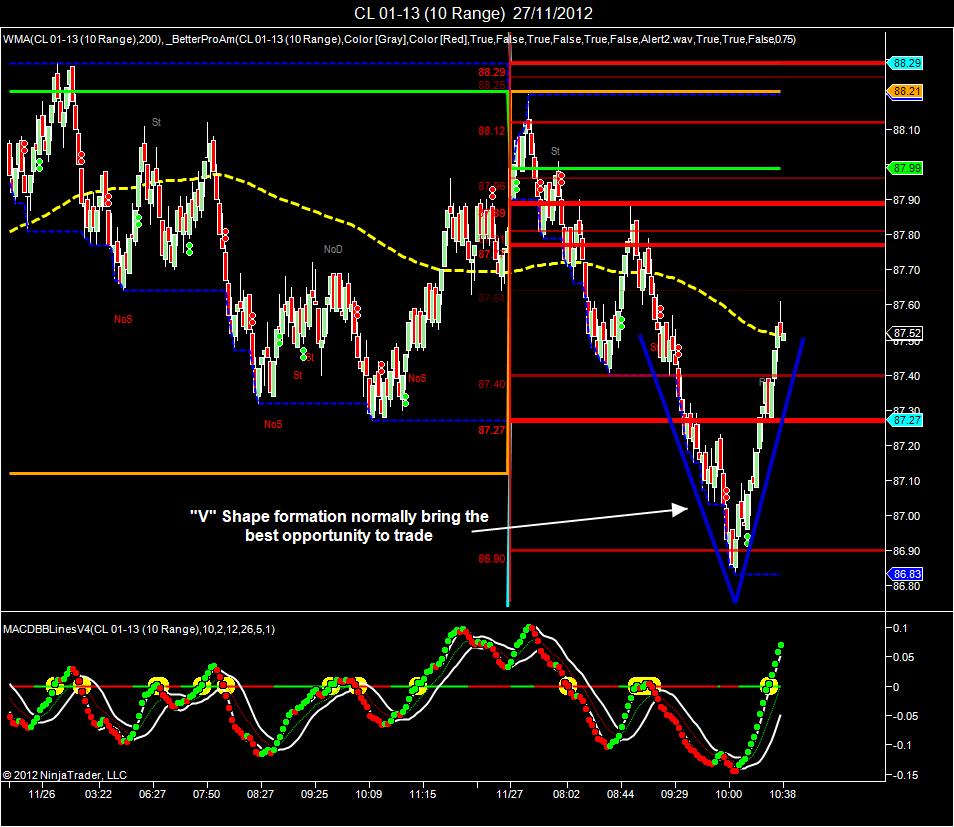Select the V shape formation text annotation
This screenshot has width=954, height=827.
pos(339,526)
